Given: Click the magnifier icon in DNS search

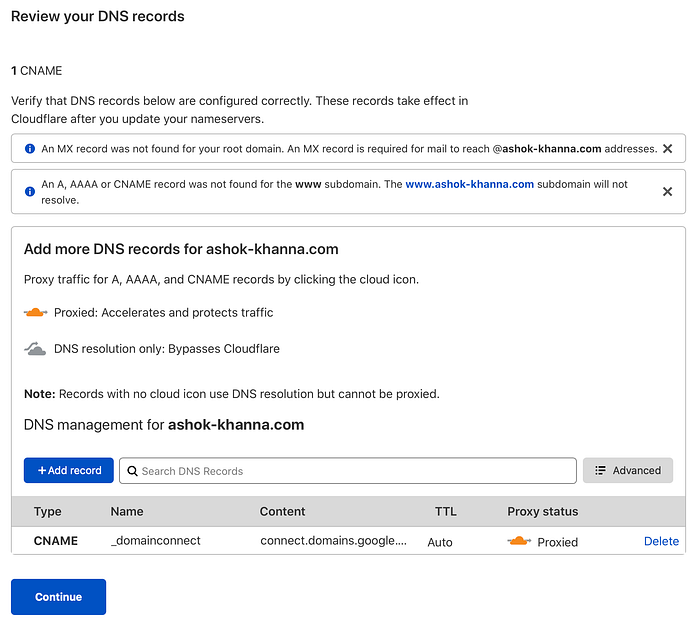Looking at the screenshot, I should (132, 471).
